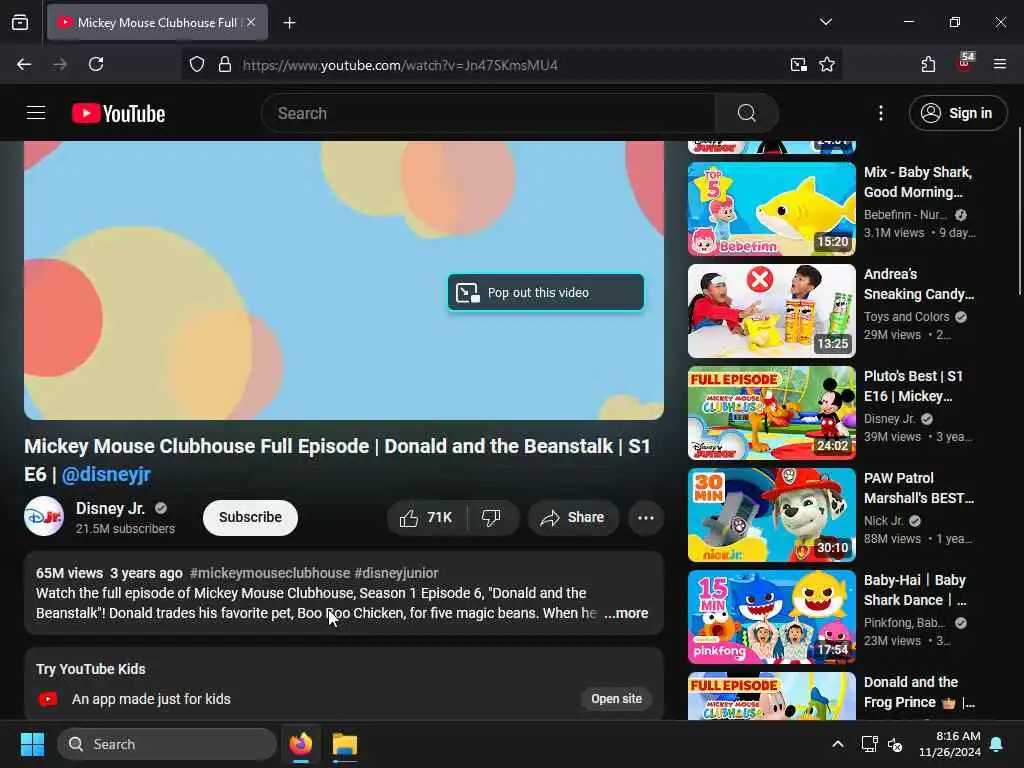The height and width of the screenshot is (768, 1024).
Task: Share this video
Action: coord(573,518)
